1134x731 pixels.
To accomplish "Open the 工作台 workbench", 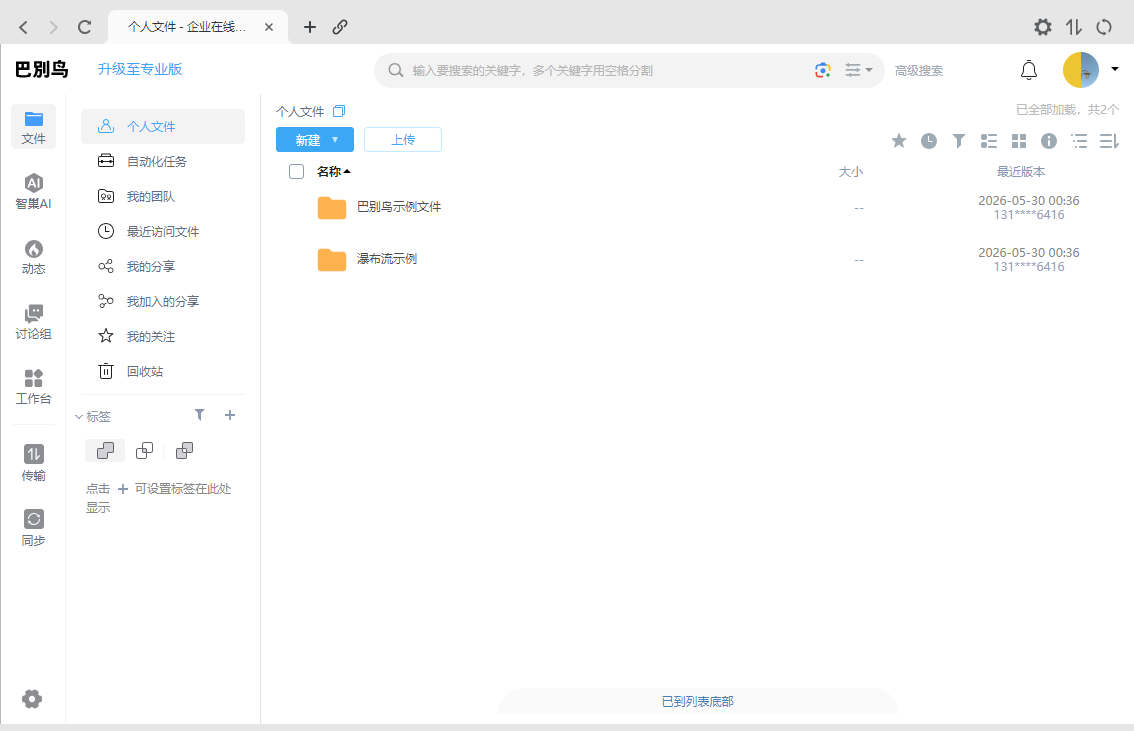I will 33,387.
